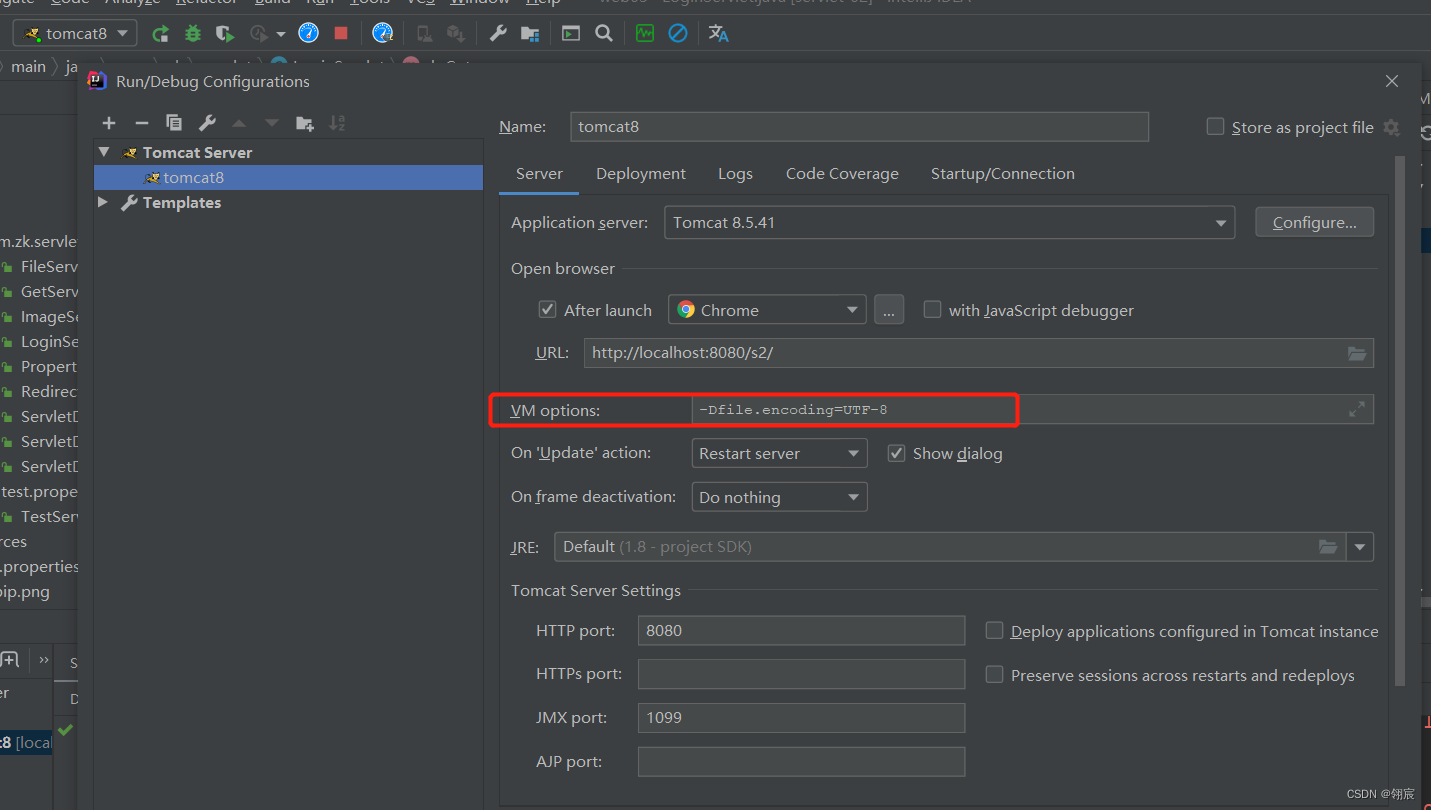Expand the VM options field editor
Image resolution: width=1431 pixels, height=810 pixels.
pyautogui.click(x=1357, y=409)
